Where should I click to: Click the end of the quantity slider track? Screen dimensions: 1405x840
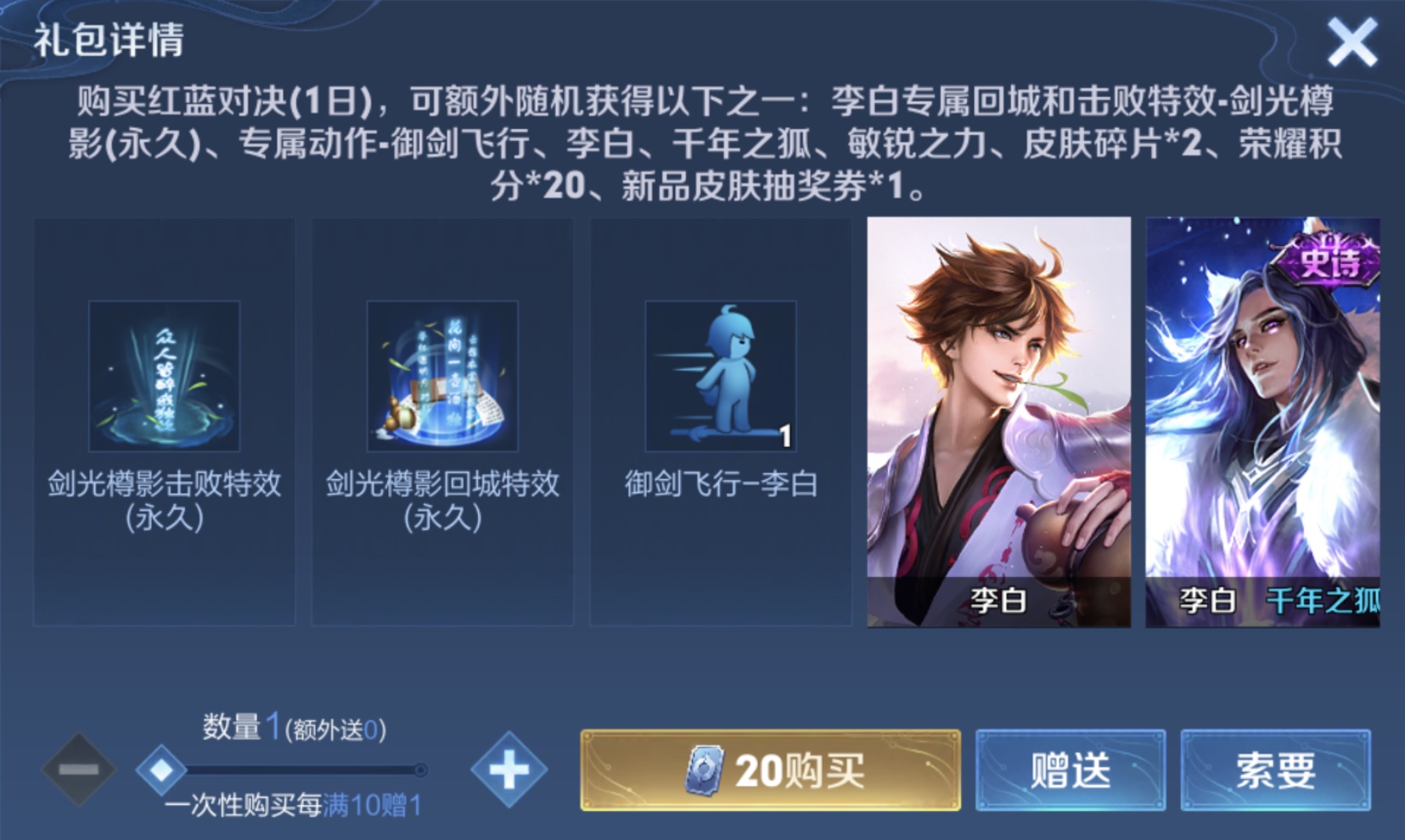coord(420,770)
